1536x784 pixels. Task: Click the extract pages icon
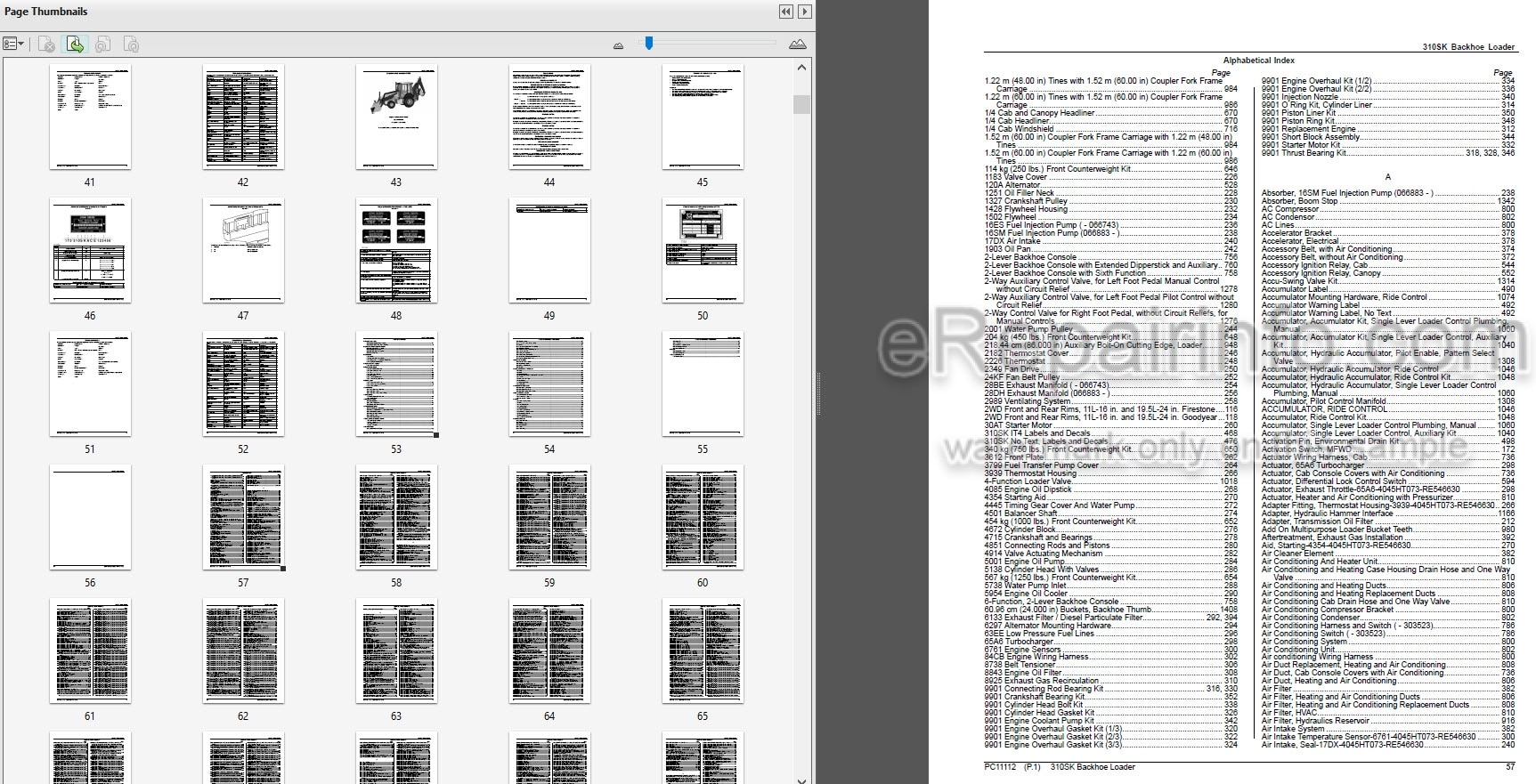click(76, 44)
